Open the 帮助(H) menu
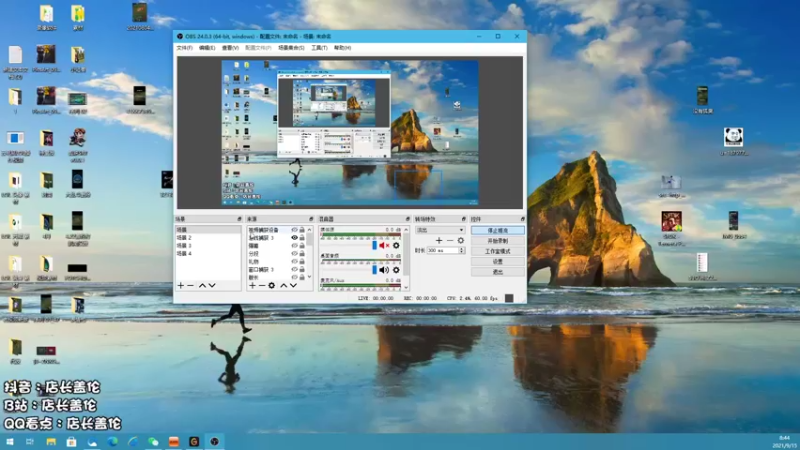 pyautogui.click(x=342, y=48)
